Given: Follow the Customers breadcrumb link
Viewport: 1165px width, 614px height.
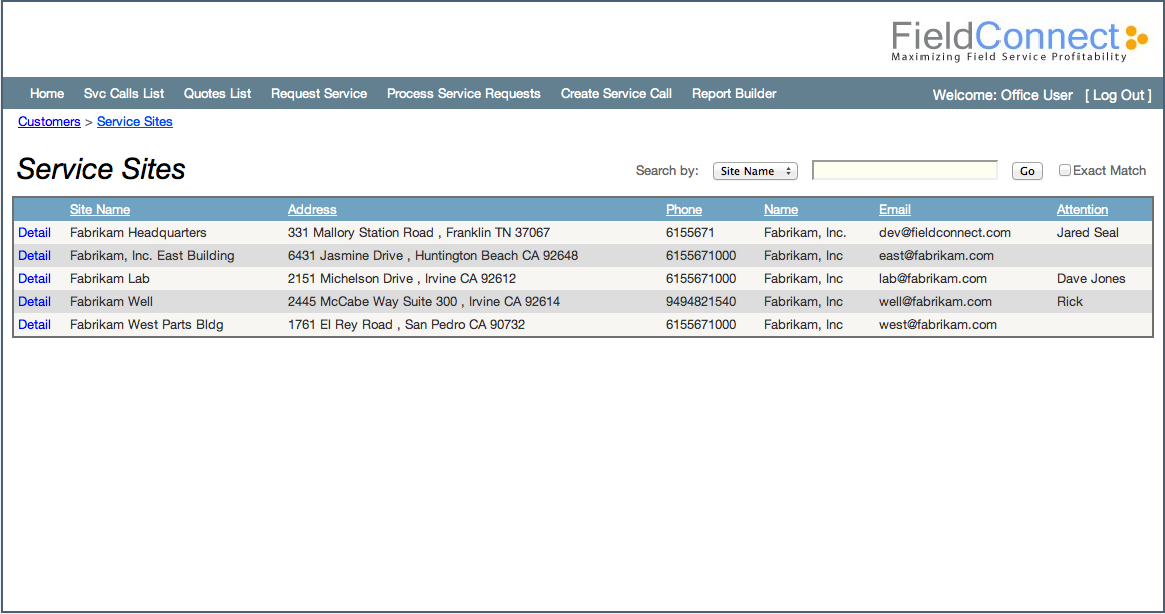Looking at the screenshot, I should pyautogui.click(x=49, y=122).
